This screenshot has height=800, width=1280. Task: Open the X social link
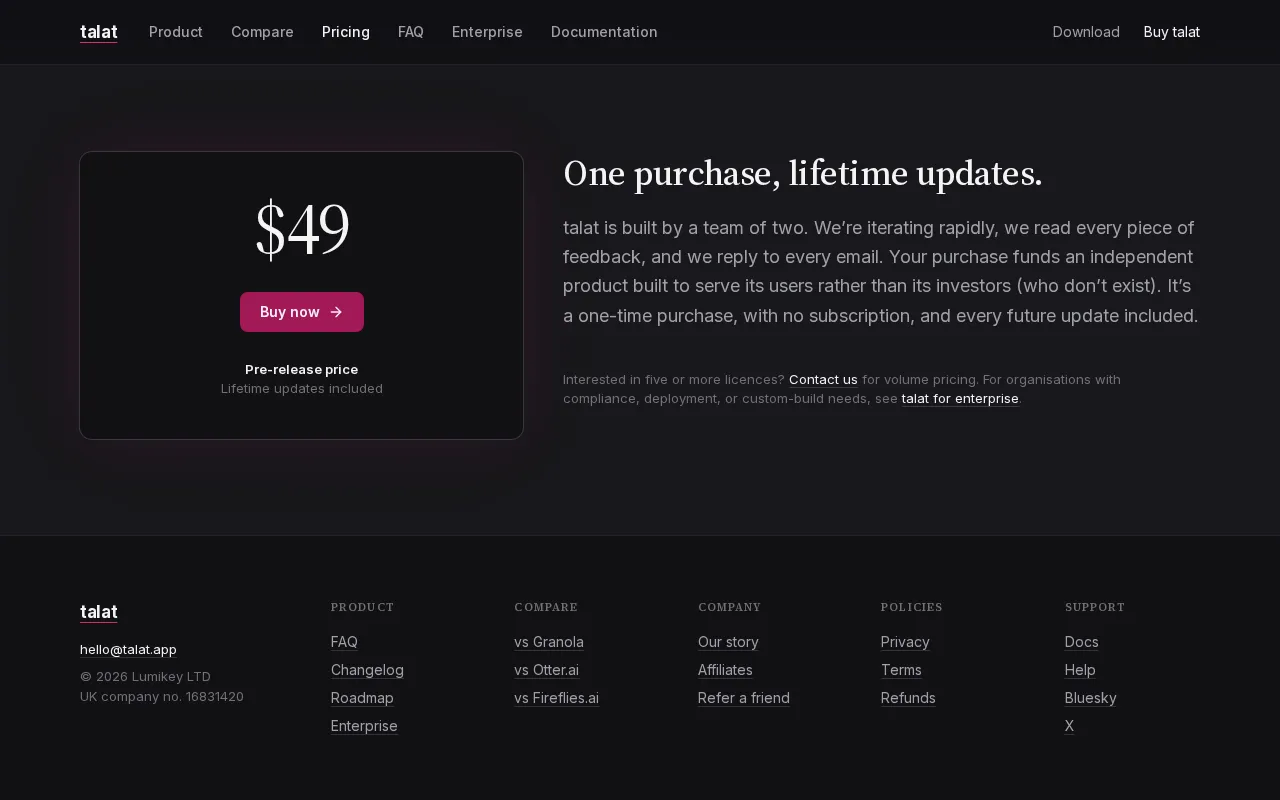[x=1069, y=726]
